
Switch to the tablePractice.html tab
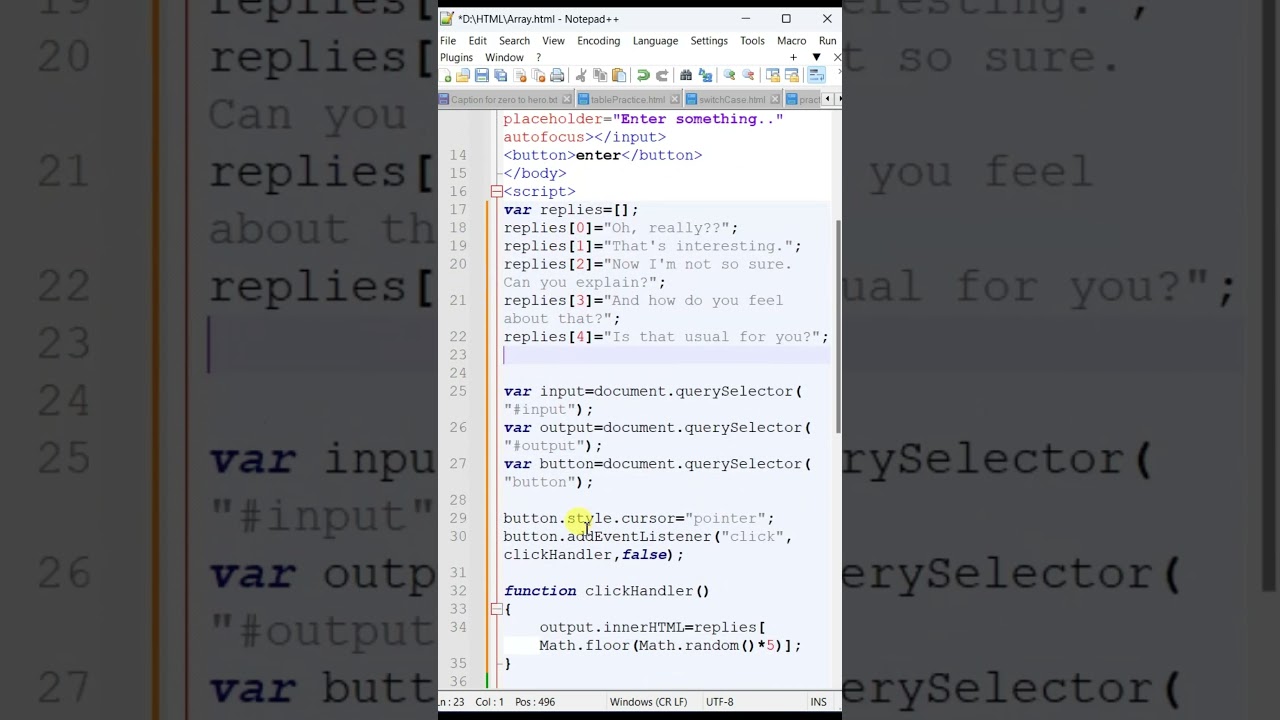click(627, 100)
